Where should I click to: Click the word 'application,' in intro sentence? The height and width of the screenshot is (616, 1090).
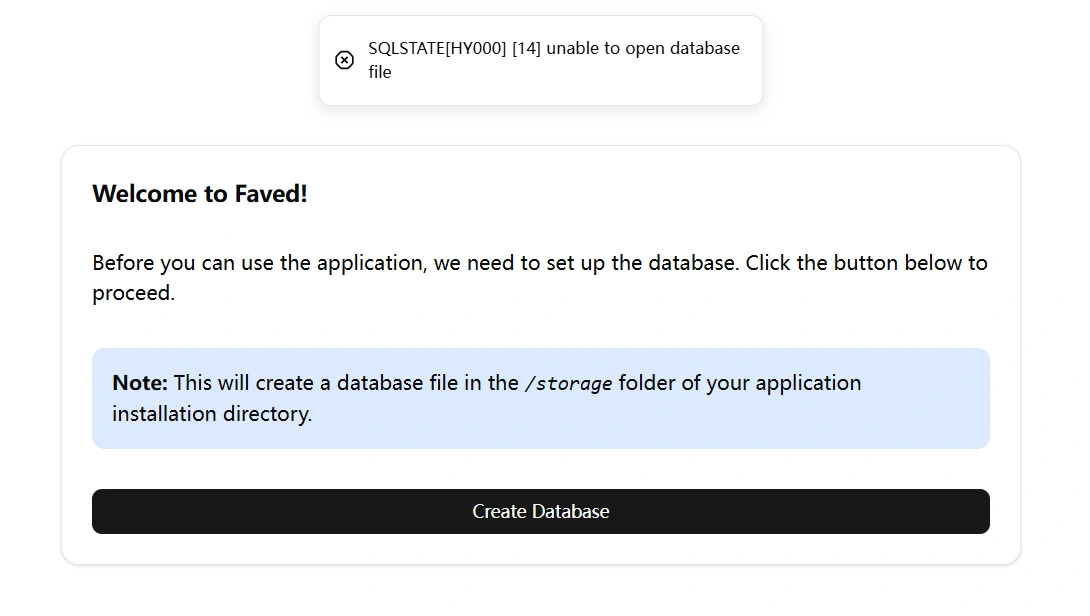[372, 263]
